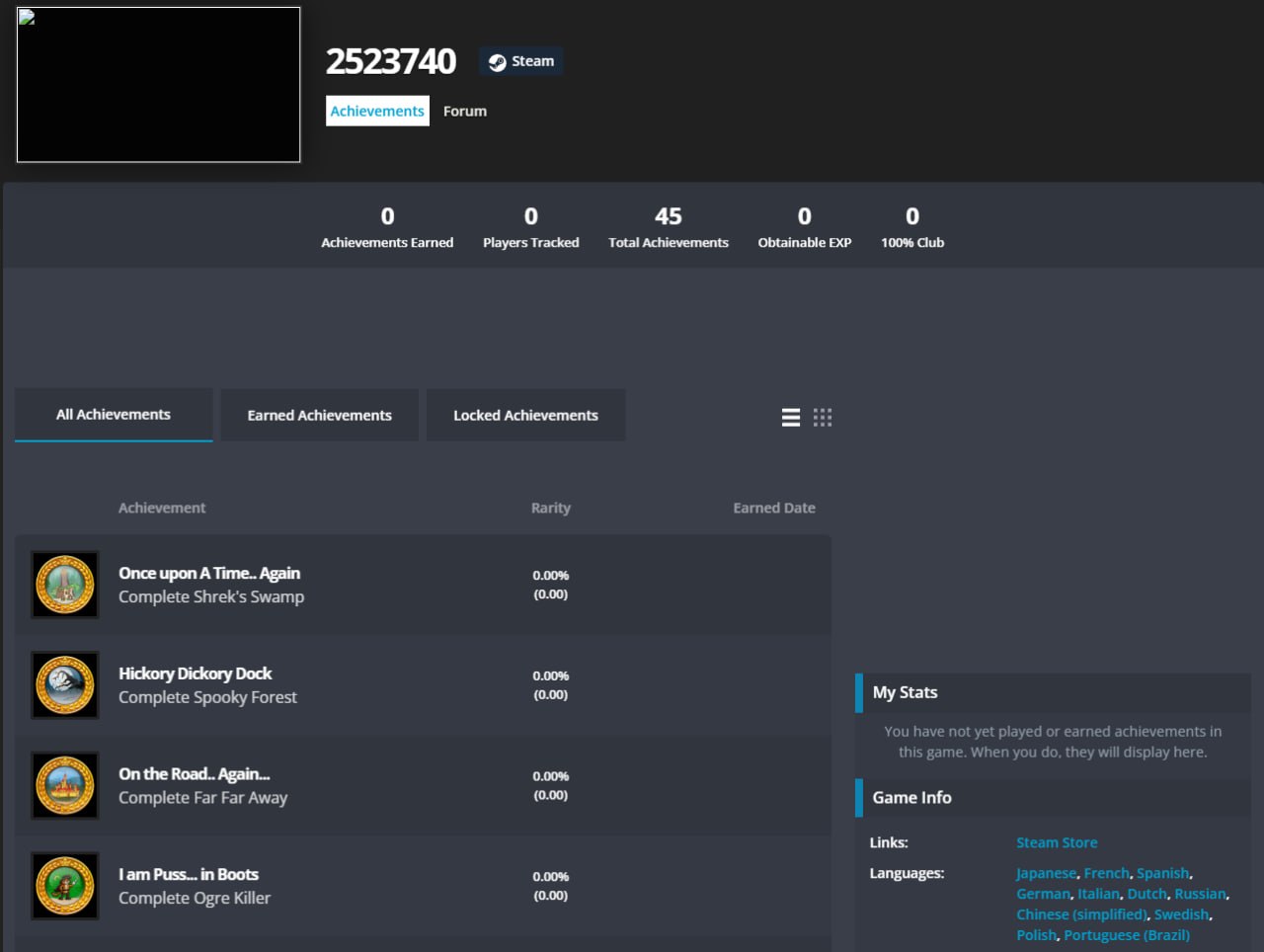
Task: Click the Japanese language link
Action: [1047, 873]
